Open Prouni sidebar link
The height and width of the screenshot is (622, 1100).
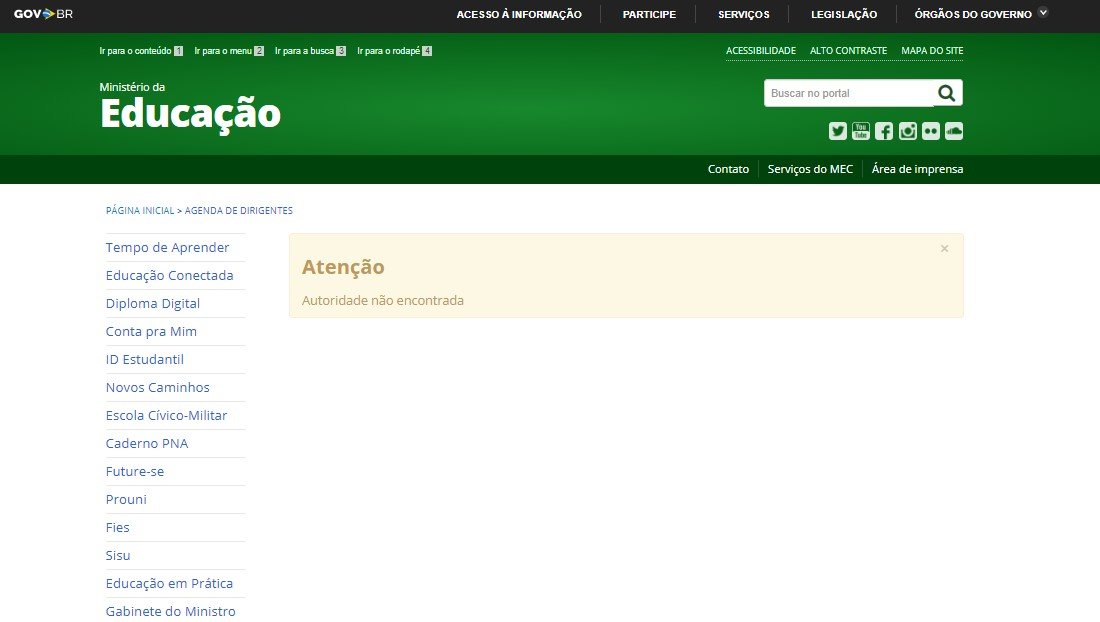pyautogui.click(x=126, y=500)
